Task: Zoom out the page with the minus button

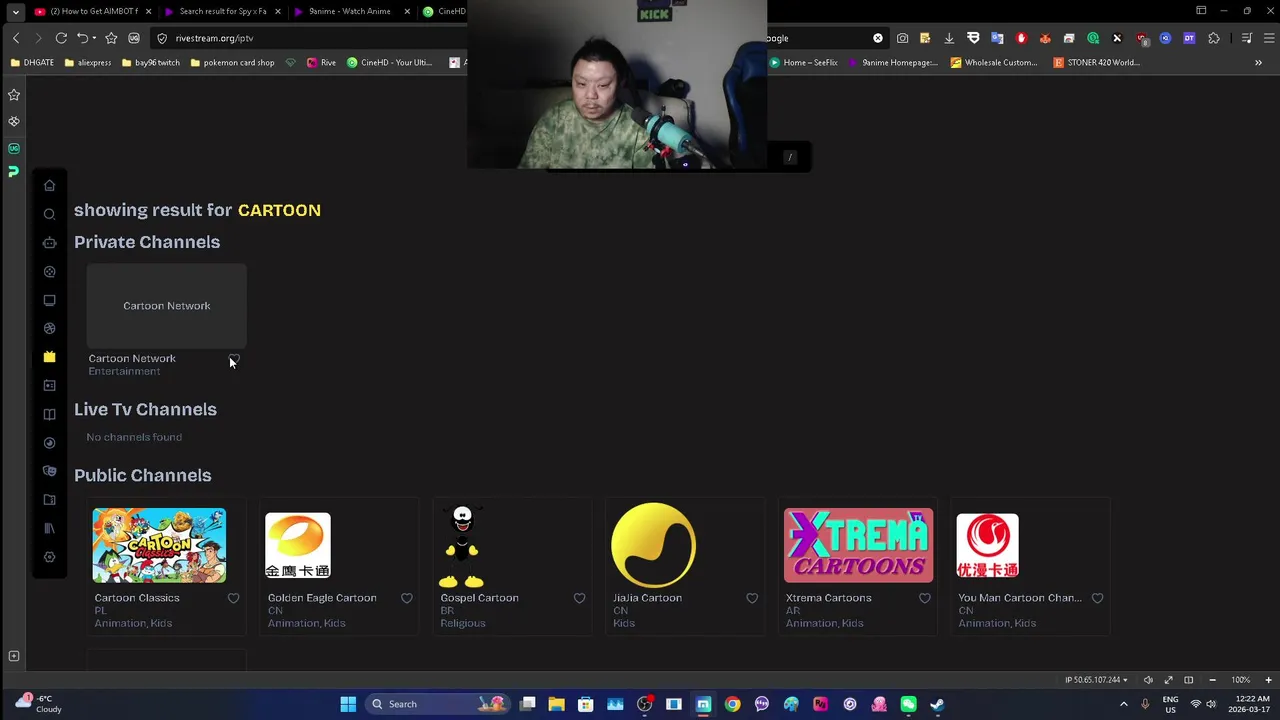Action: pyautogui.click(x=1212, y=680)
